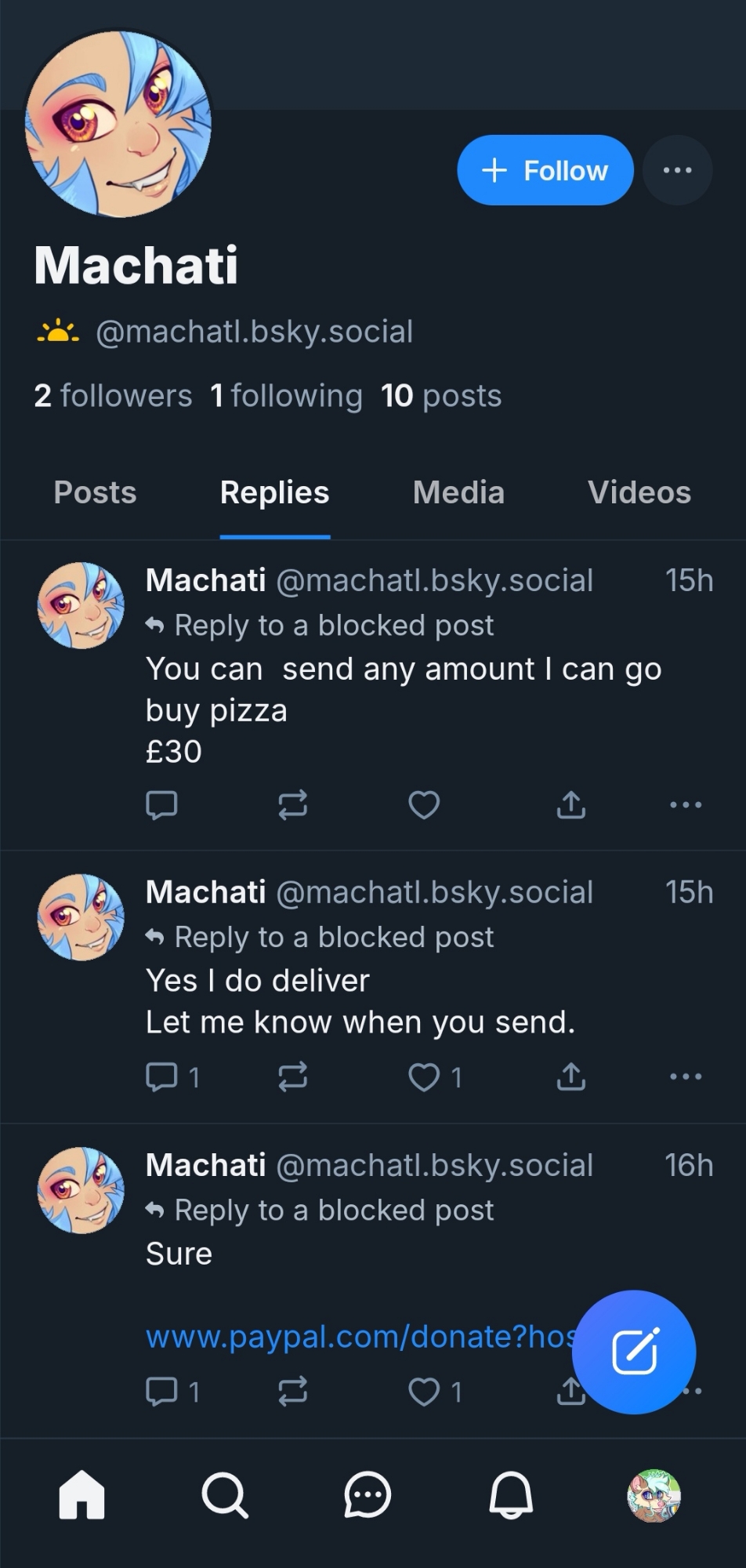Image resolution: width=746 pixels, height=1568 pixels.
Task: Share the "buy pizza £30" post
Action: (570, 804)
